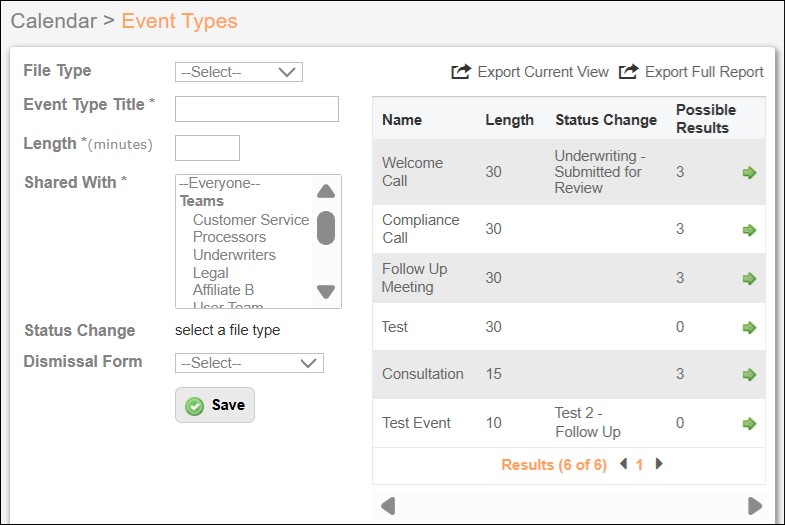
Task: Click the green arrow for Consultation
Action: (749, 374)
